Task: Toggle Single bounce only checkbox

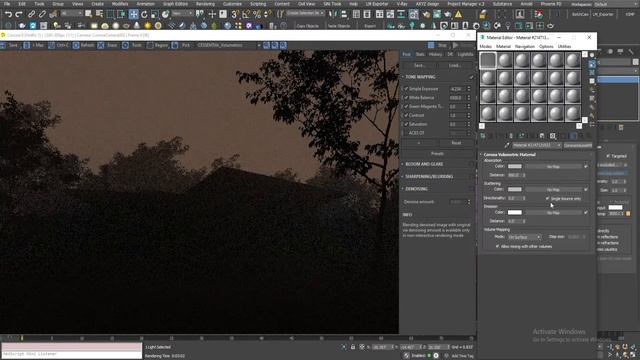Action: 548,199
